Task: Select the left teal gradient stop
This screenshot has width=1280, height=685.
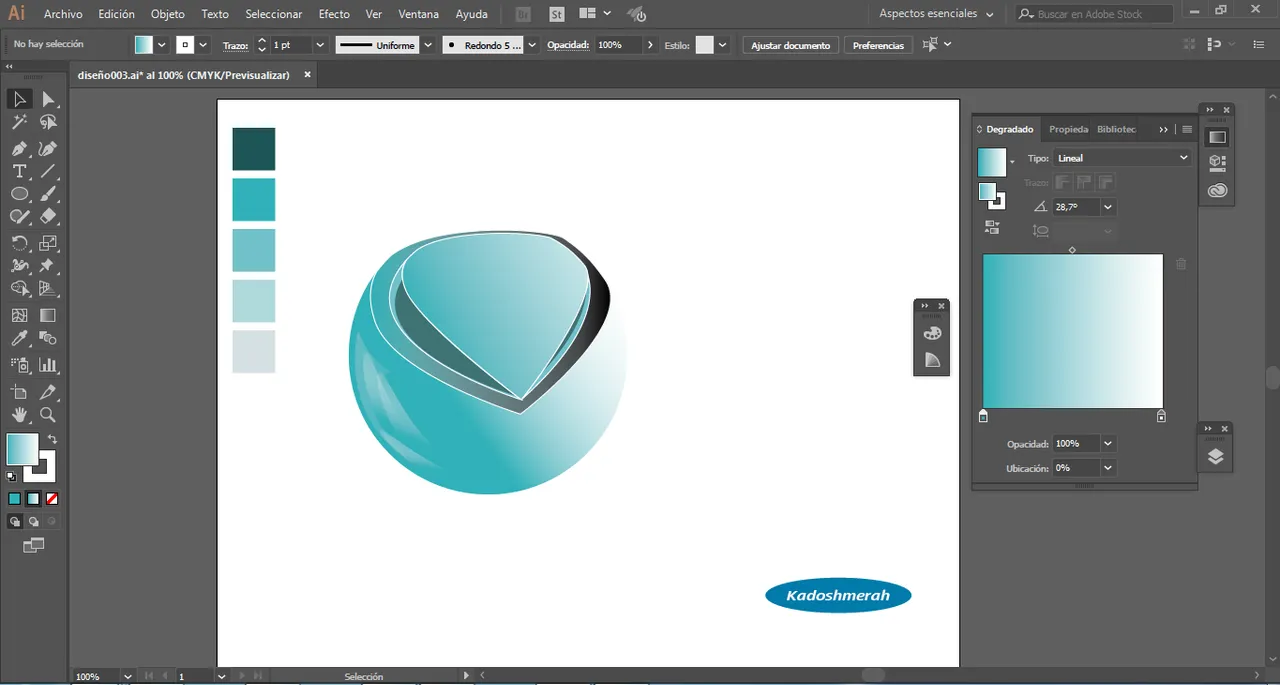Action: pos(983,416)
